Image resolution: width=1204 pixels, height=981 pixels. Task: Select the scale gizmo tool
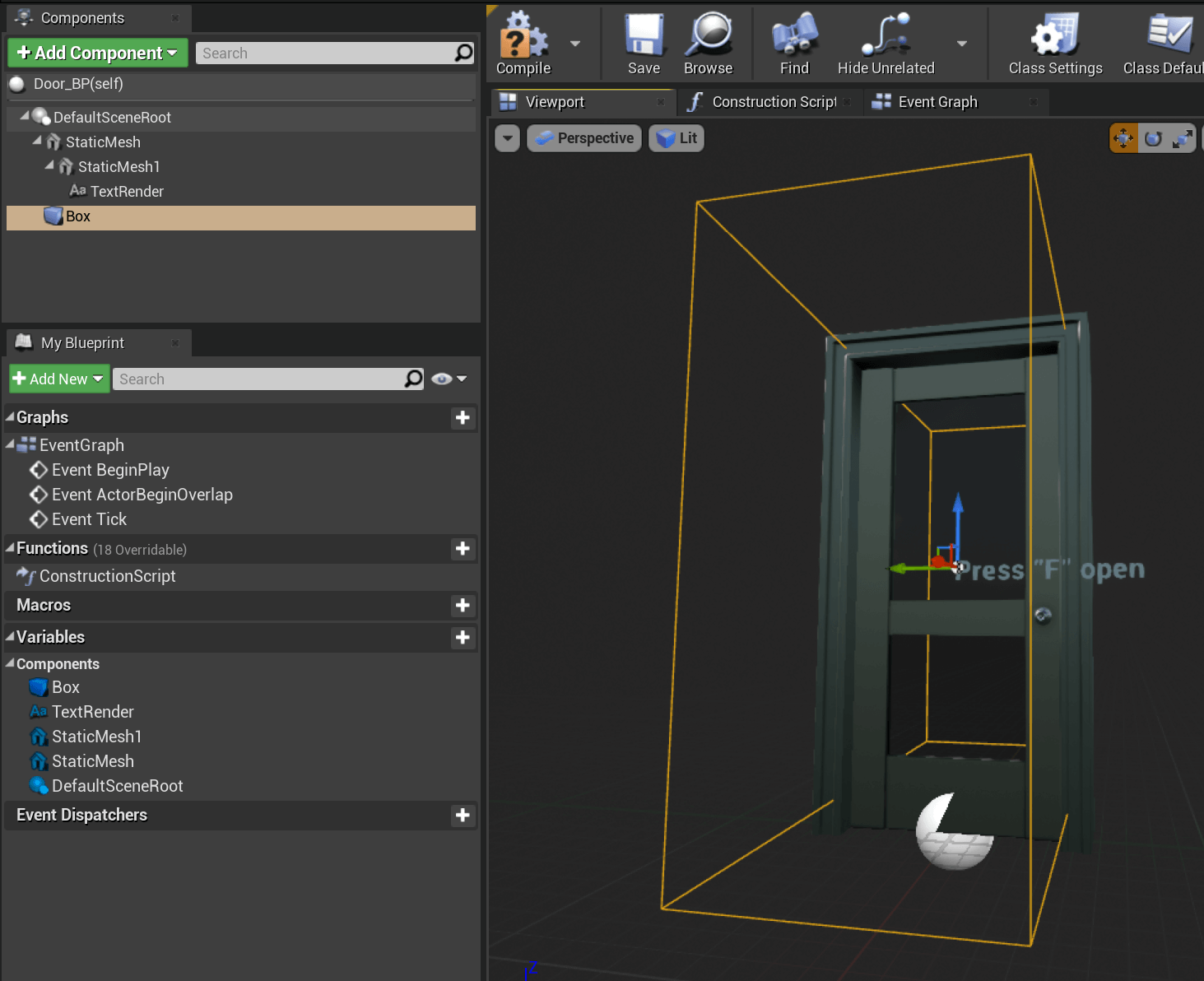click(1183, 138)
